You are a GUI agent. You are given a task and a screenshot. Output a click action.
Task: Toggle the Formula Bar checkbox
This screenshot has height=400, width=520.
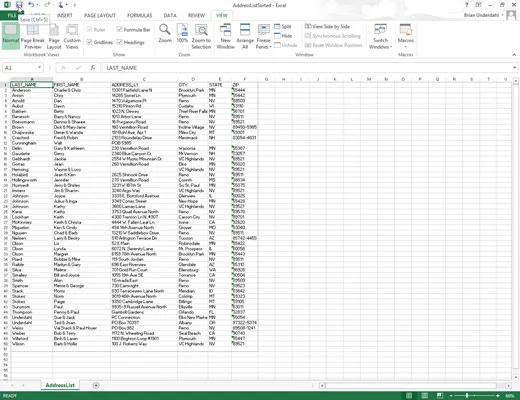click(x=119, y=29)
